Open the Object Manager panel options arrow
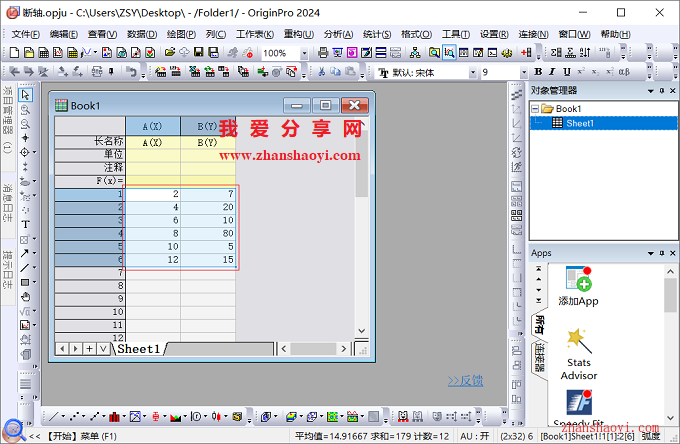The image size is (680, 444). coord(651,91)
